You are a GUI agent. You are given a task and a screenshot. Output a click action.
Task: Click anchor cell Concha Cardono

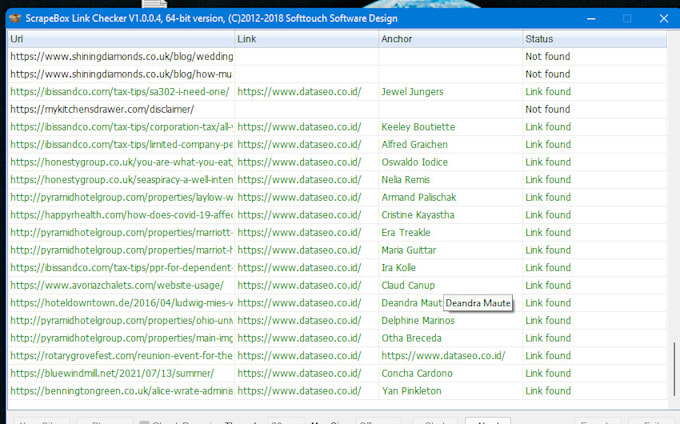click(417, 373)
